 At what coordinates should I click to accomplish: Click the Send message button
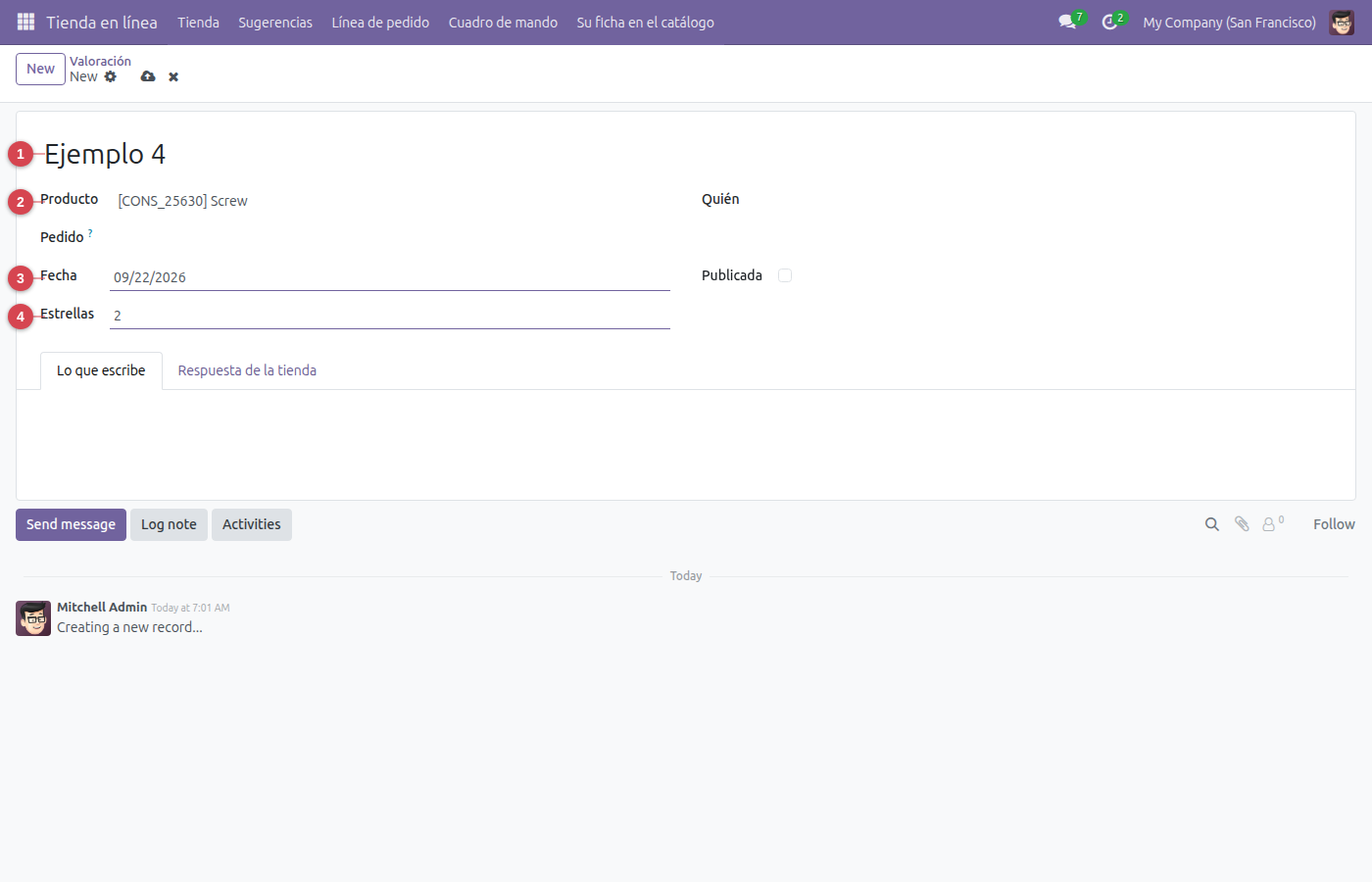pos(71,524)
